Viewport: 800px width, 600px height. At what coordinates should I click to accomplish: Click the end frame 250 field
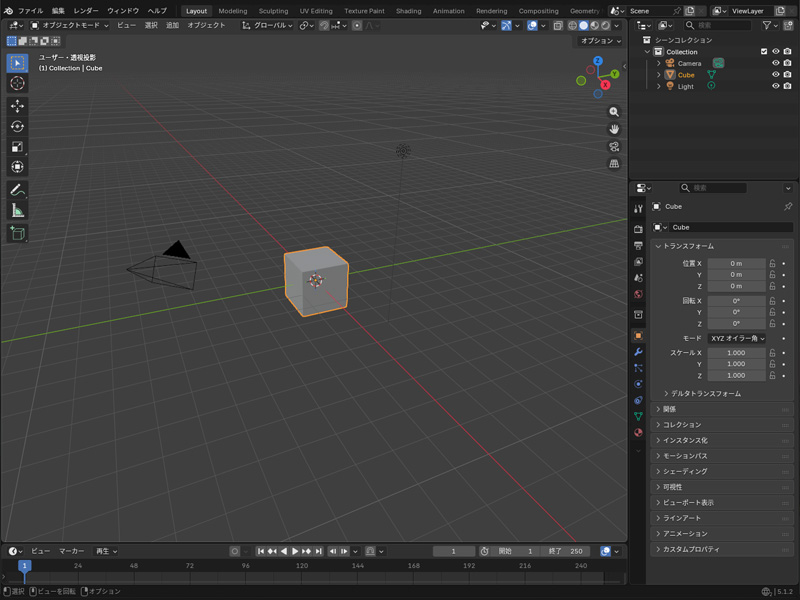[566, 552]
